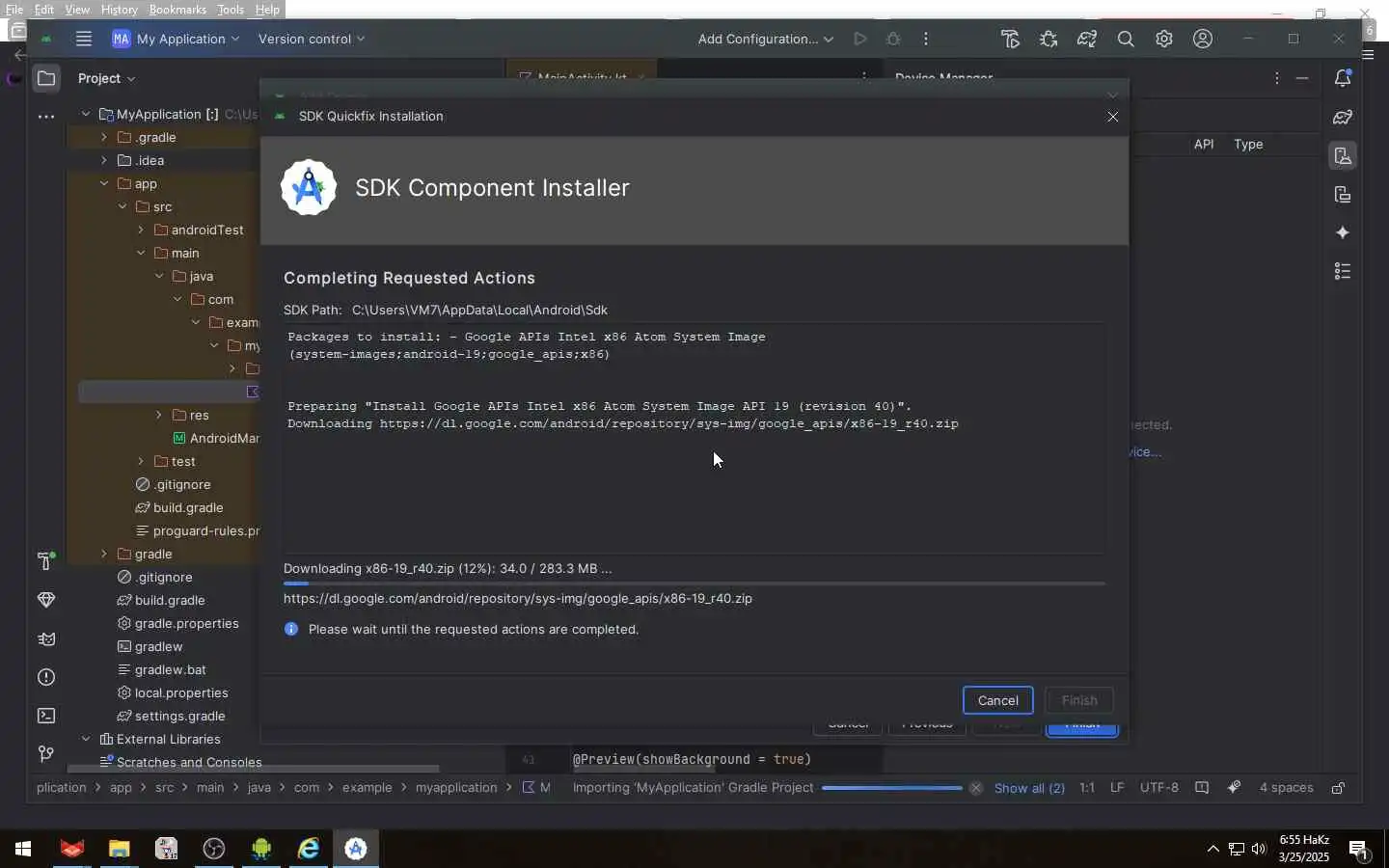This screenshot has height=868, width=1389.
Task: Select gradle.properties file
Action: click(177, 623)
